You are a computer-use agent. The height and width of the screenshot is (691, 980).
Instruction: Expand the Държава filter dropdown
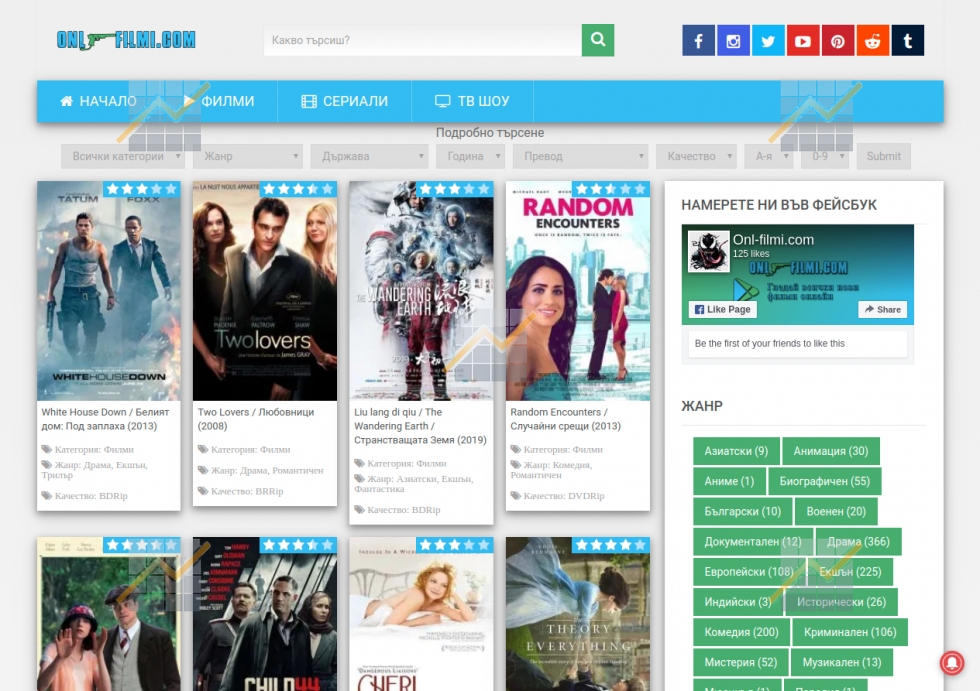[x=369, y=156]
